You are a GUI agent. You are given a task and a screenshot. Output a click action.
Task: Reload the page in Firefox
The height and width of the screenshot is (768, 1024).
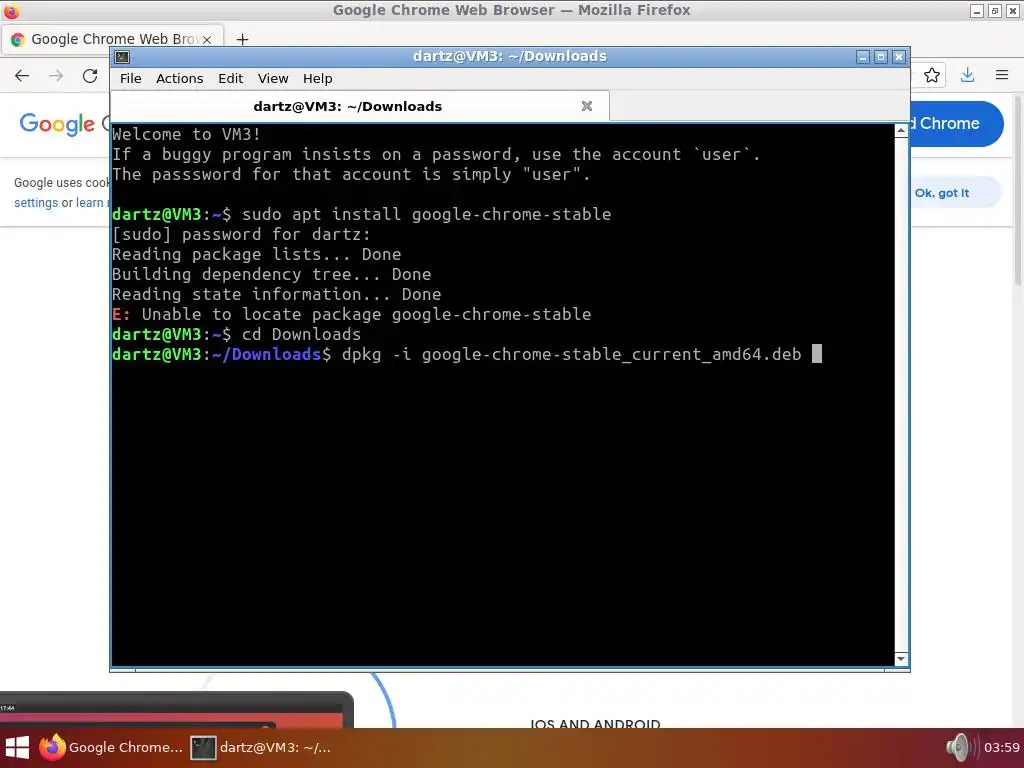click(90, 76)
